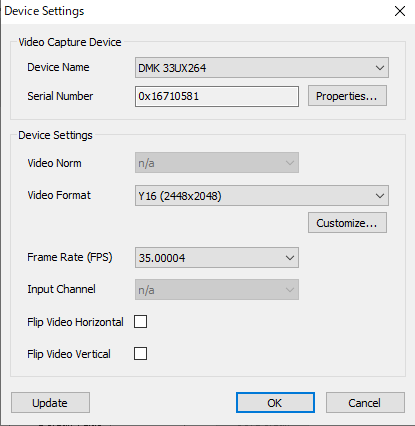The image size is (415, 426).
Task: Click the Update button at bottom left
Action: click(50, 403)
